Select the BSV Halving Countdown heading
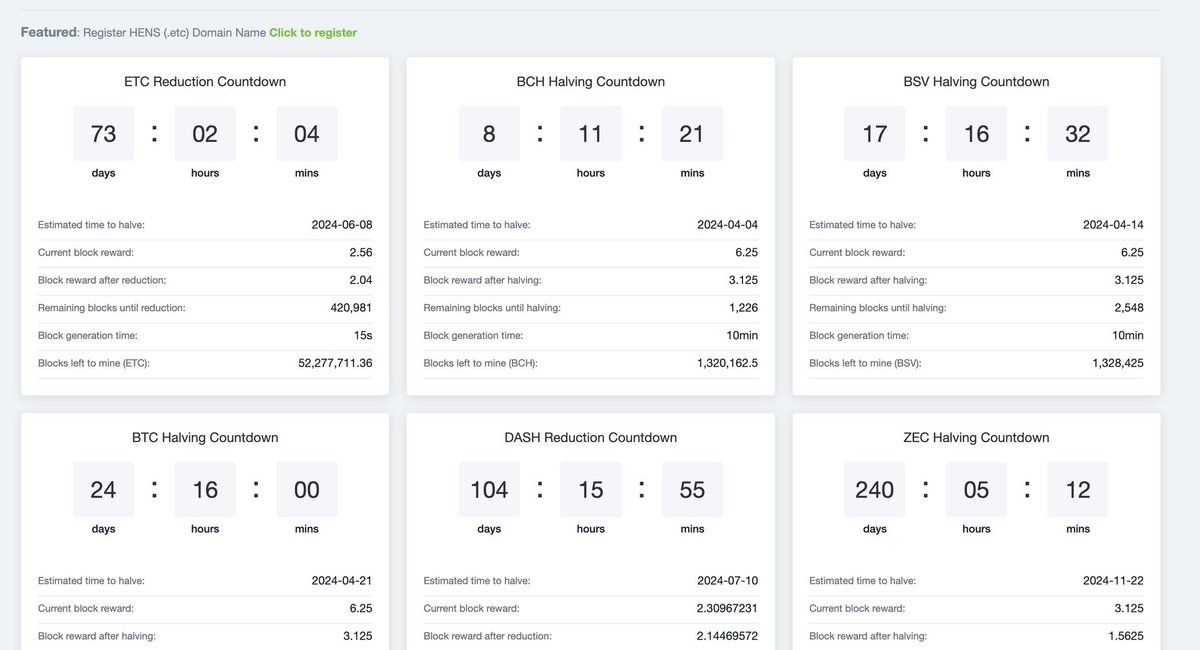Image resolution: width=1200 pixels, height=650 pixels. [977, 82]
